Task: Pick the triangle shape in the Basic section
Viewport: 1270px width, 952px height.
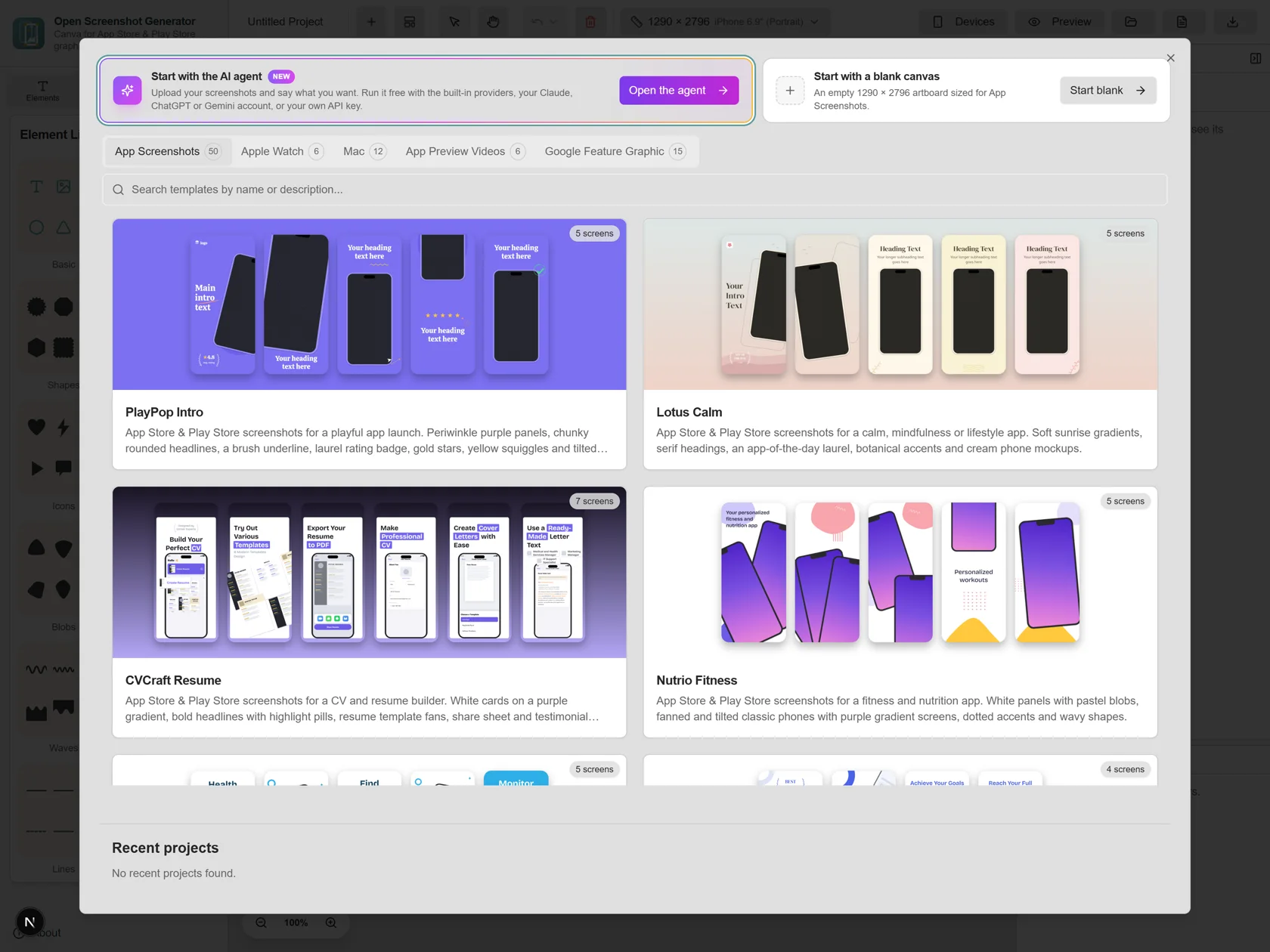Action: tap(63, 227)
